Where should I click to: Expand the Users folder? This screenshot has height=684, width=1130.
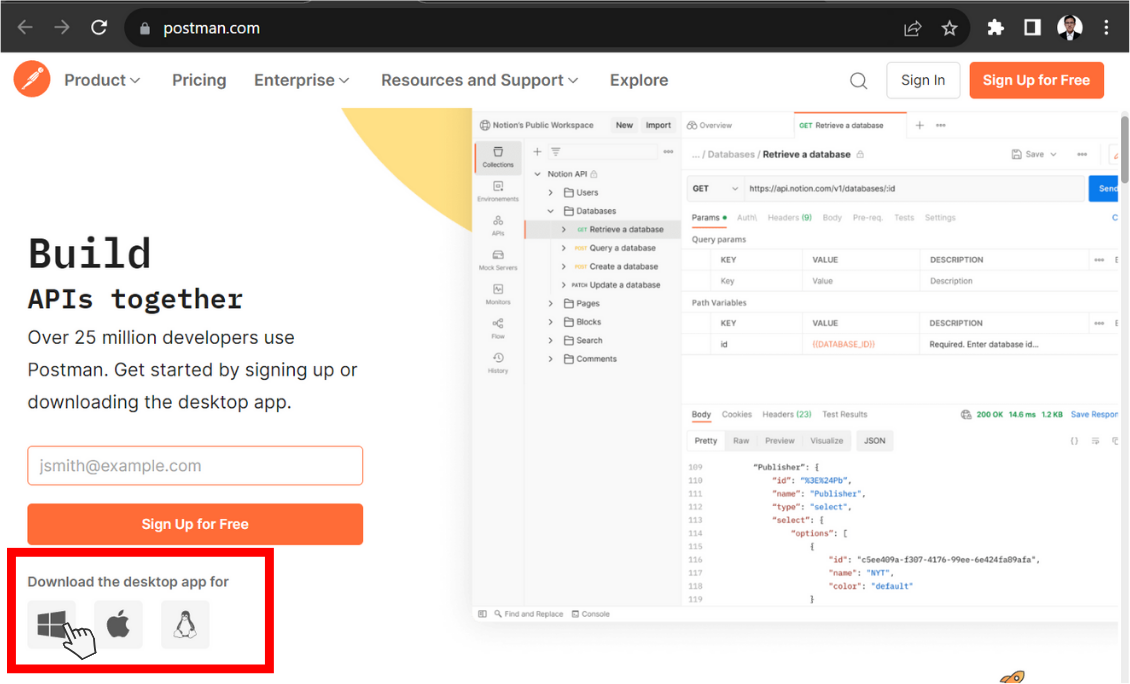(551, 192)
